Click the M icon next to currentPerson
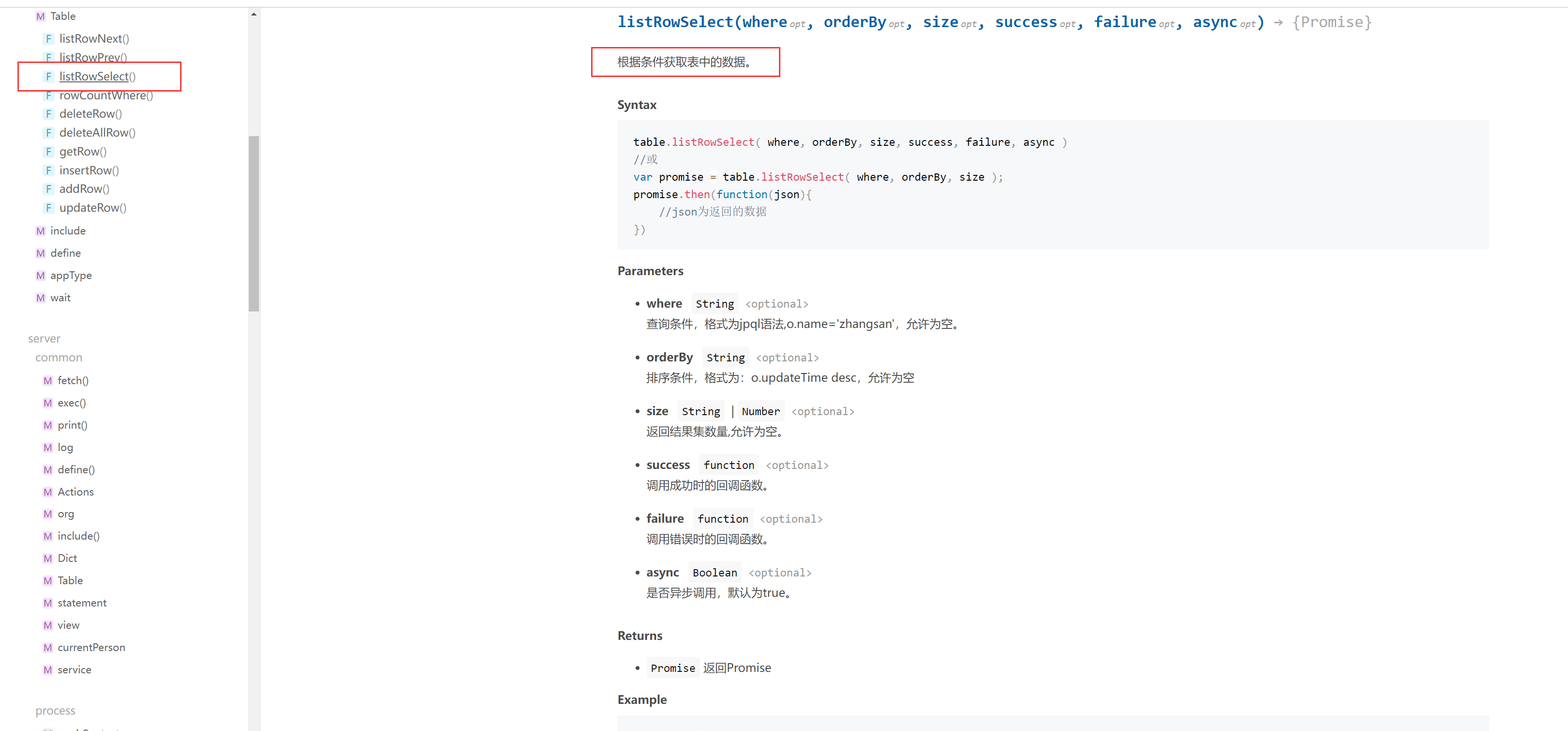Image resolution: width=1568 pixels, height=731 pixels. click(47, 648)
